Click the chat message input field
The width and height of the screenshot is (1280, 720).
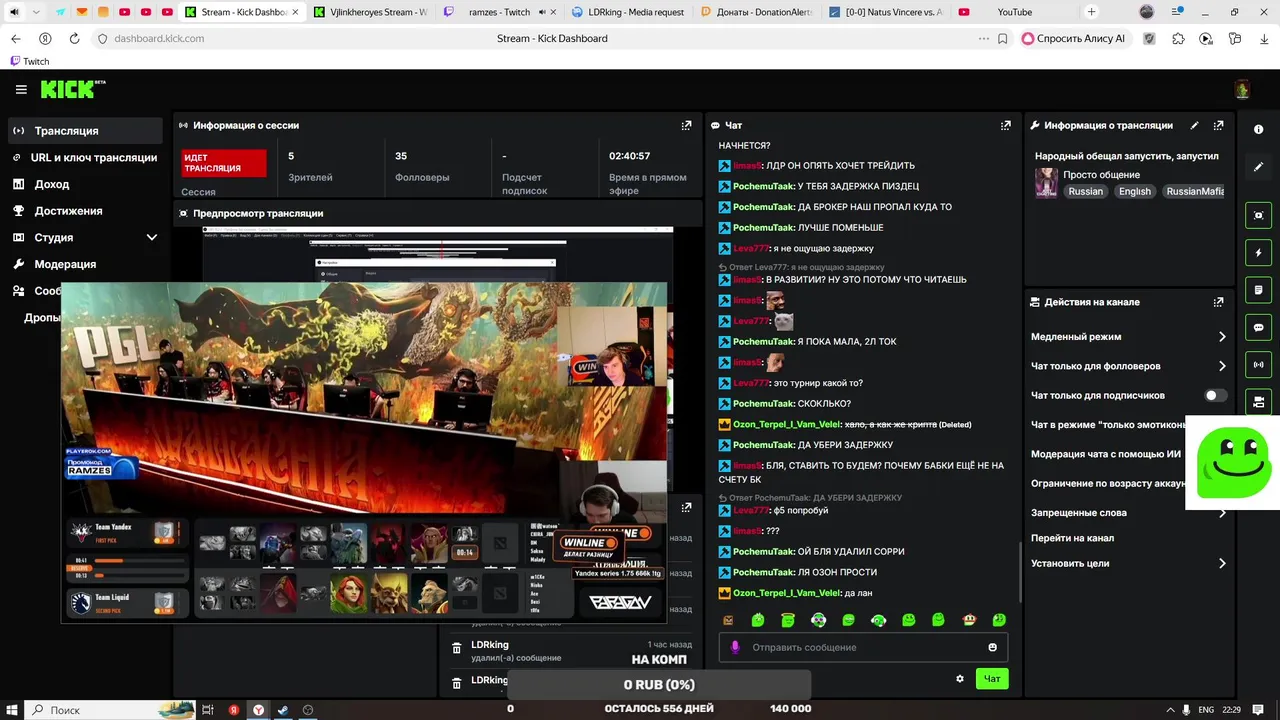click(x=863, y=647)
